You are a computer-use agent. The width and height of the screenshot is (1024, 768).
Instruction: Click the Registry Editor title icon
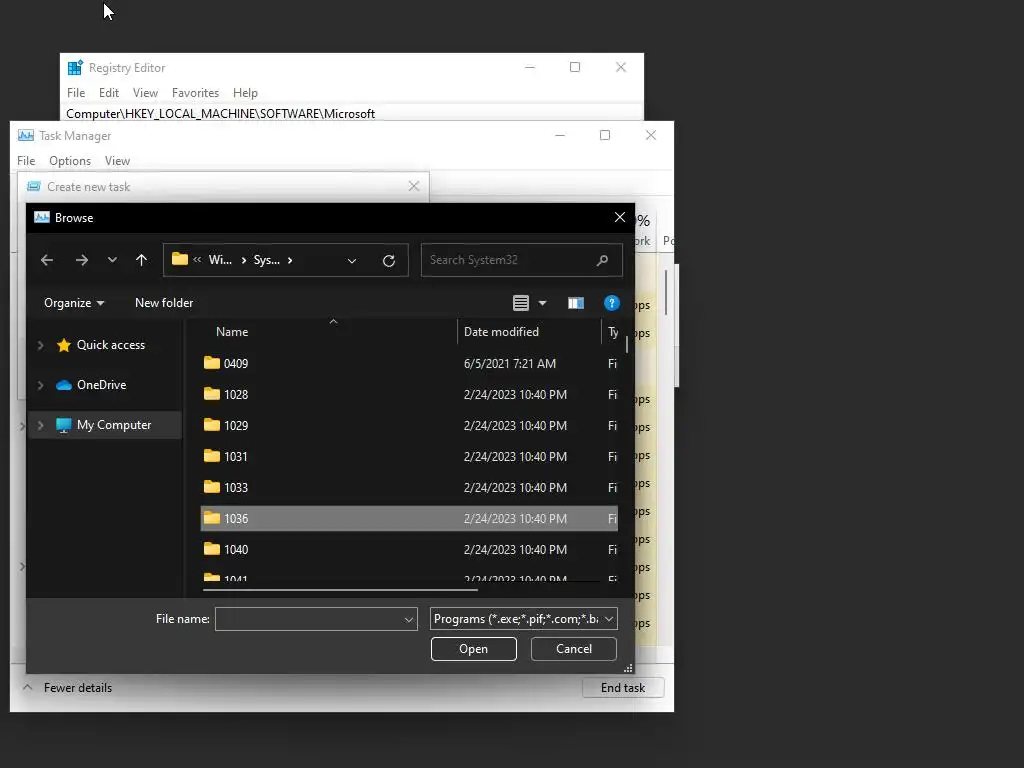pos(75,67)
